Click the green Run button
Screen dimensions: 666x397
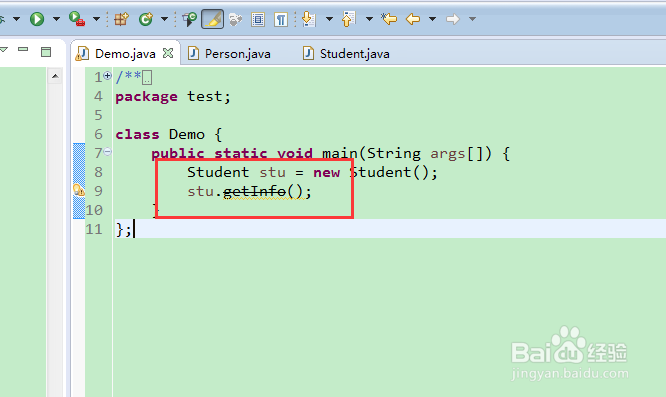pyautogui.click(x=37, y=19)
